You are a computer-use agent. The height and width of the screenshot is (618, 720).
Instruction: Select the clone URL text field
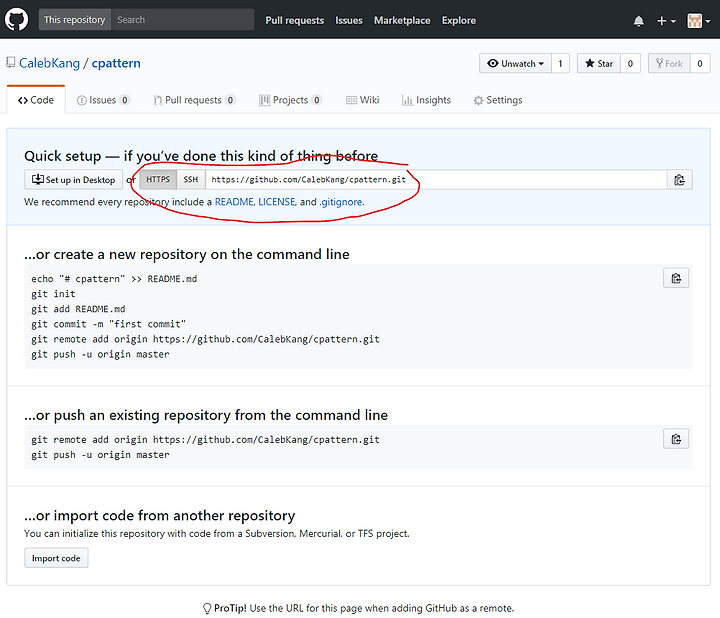(436, 180)
